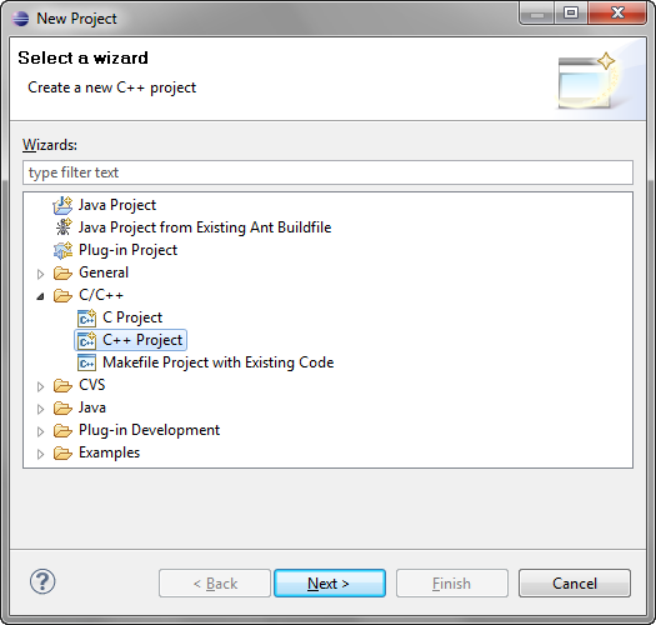This screenshot has width=656, height=625.
Task: Click the C Project icon
Action: [87, 318]
